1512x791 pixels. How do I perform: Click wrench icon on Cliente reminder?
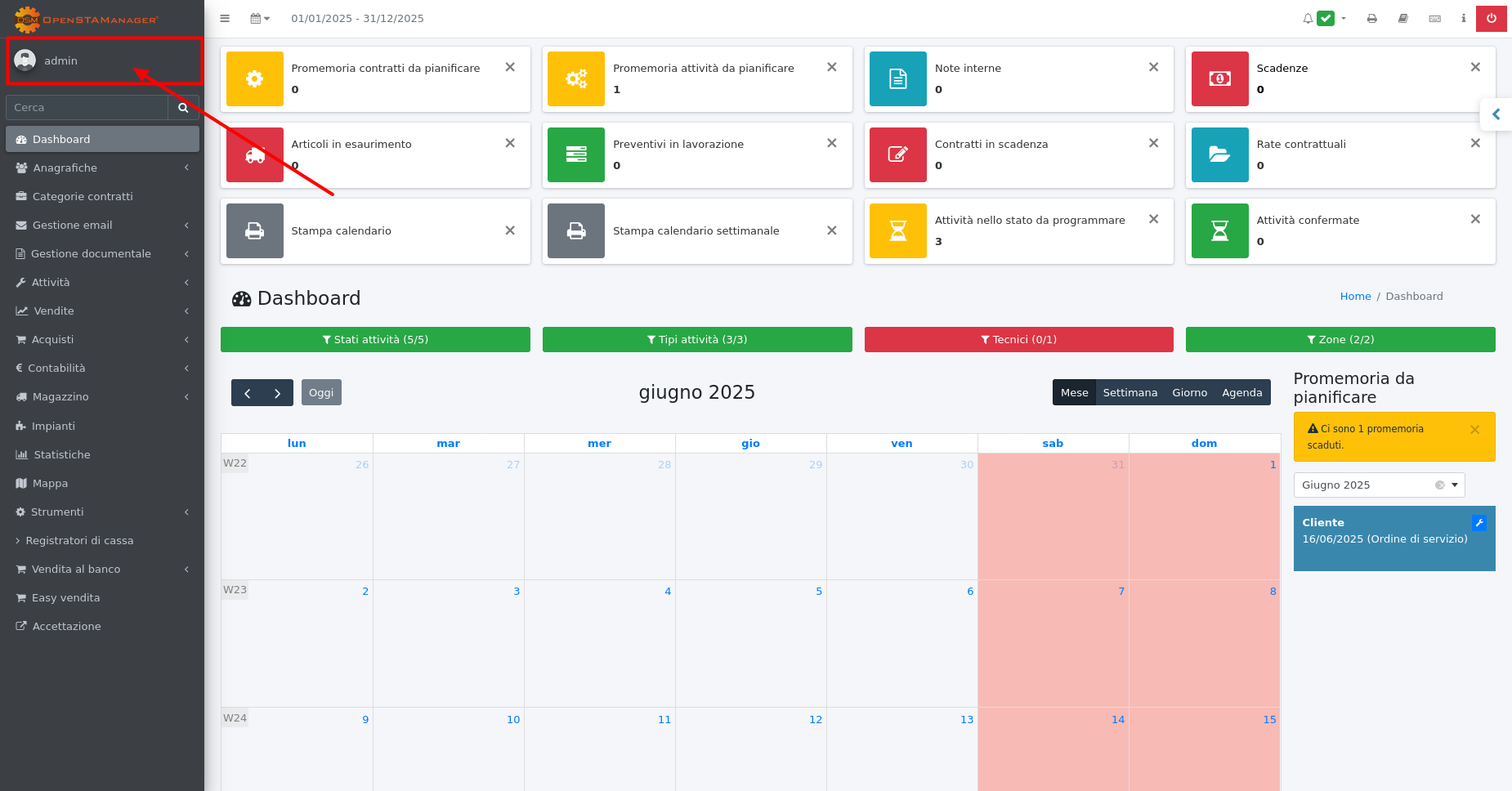click(x=1478, y=523)
